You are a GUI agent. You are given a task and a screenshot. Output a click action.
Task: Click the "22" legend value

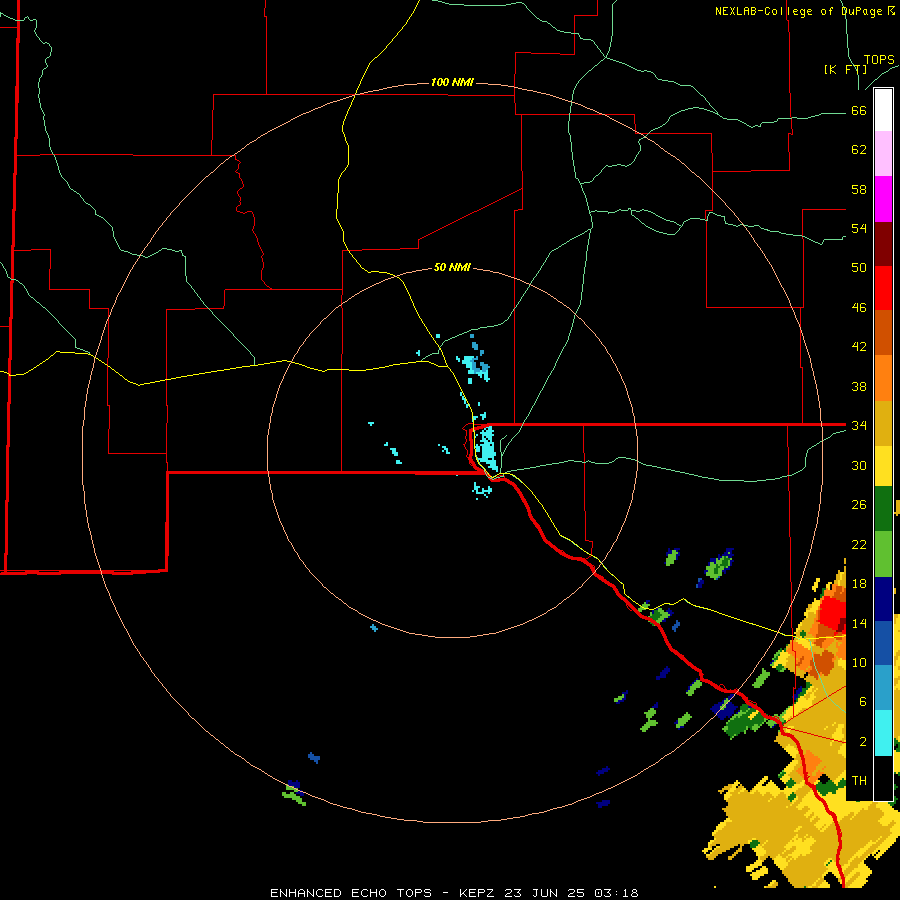(859, 544)
